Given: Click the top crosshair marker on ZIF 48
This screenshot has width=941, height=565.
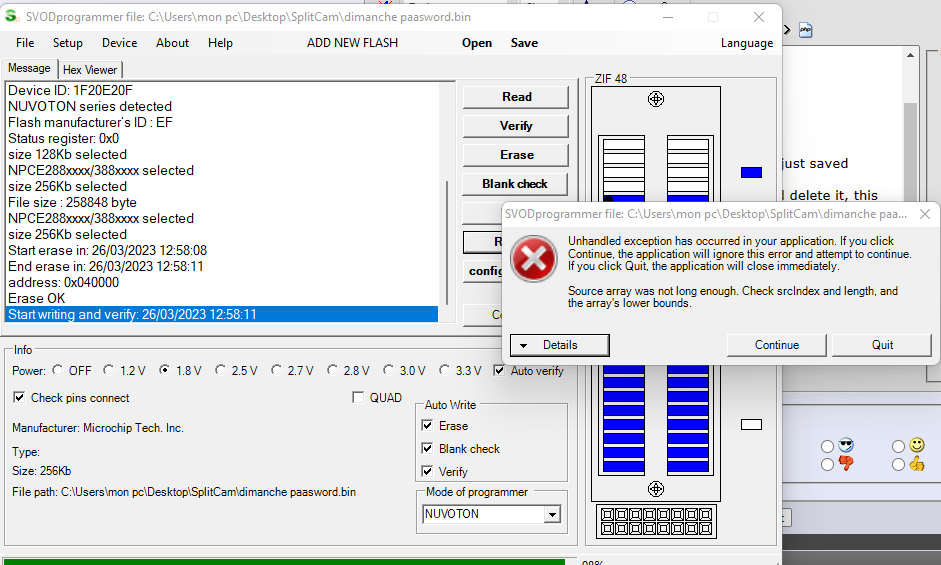Looking at the screenshot, I should click(x=656, y=99).
